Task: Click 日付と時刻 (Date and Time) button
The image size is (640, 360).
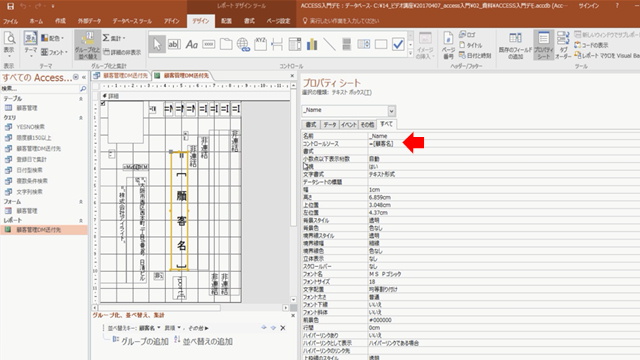Action: tap(475, 55)
